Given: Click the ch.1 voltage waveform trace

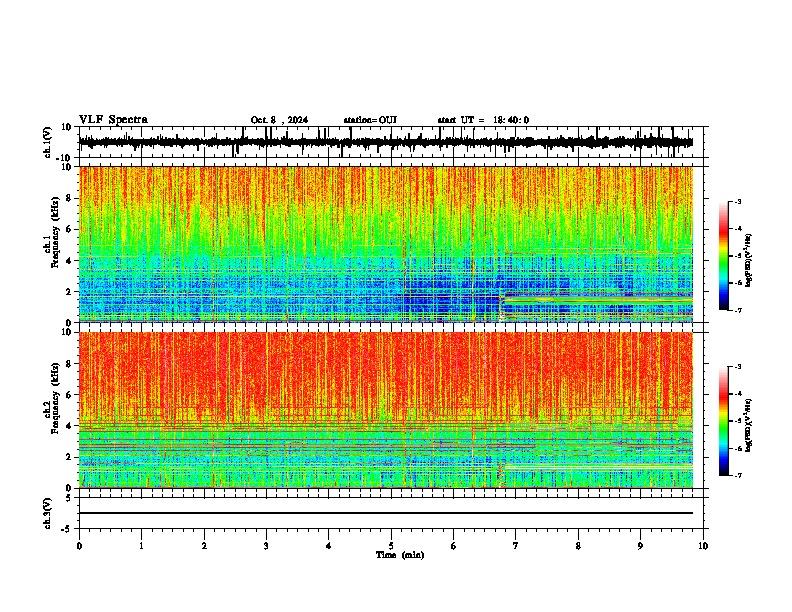Looking at the screenshot, I should (x=386, y=142).
